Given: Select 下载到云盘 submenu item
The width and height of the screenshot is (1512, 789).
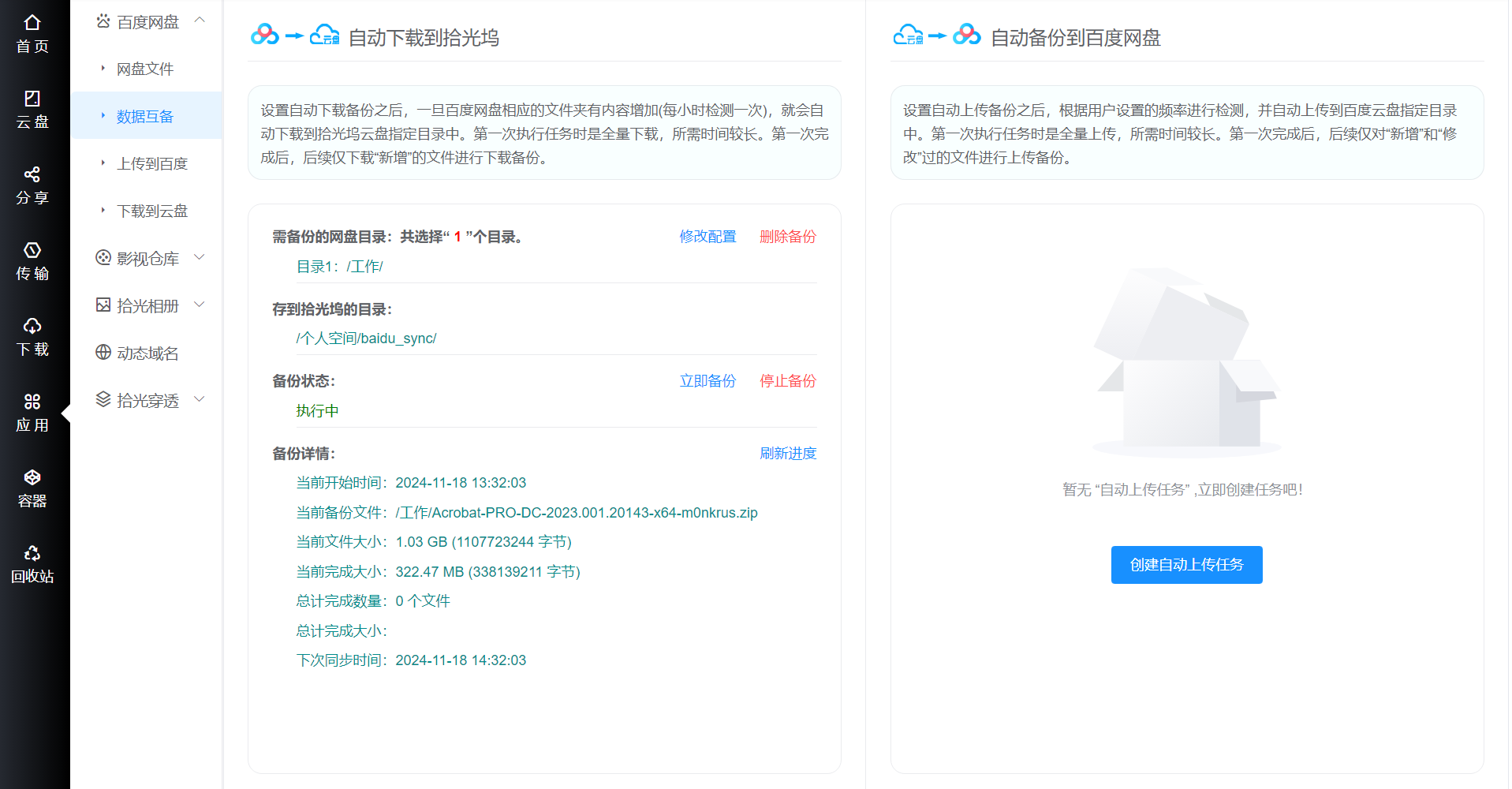Looking at the screenshot, I should tap(147, 211).
